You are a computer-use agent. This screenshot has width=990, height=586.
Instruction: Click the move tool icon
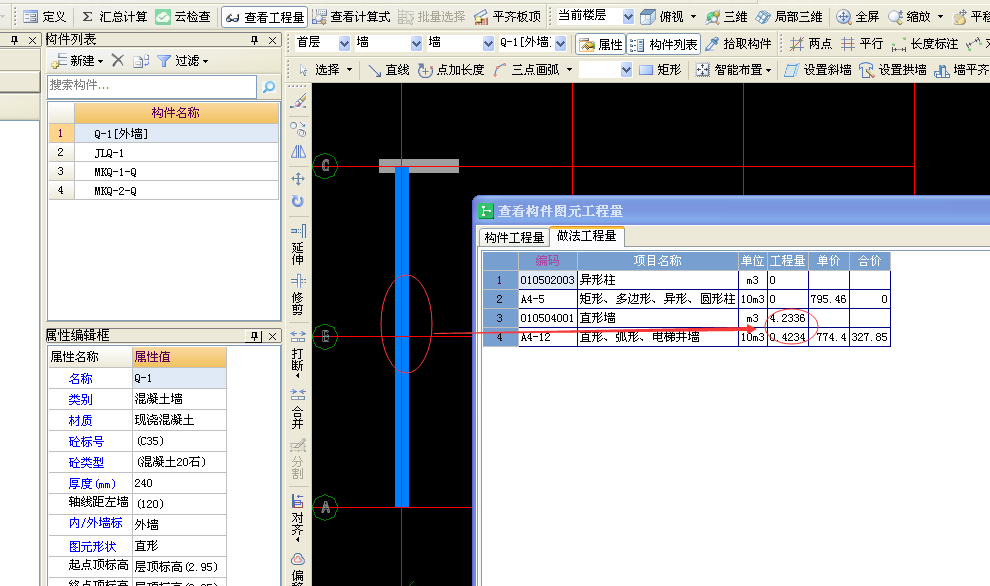pos(298,179)
